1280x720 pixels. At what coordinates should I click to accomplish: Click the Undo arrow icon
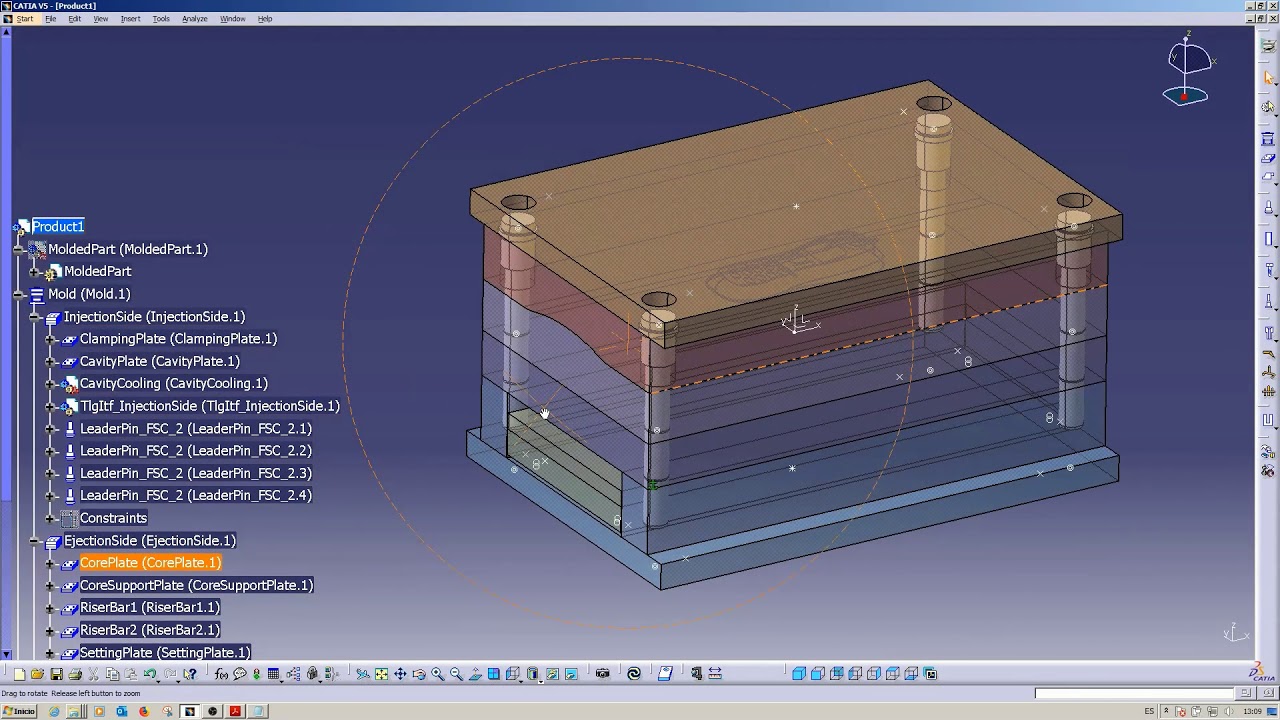tap(150, 674)
